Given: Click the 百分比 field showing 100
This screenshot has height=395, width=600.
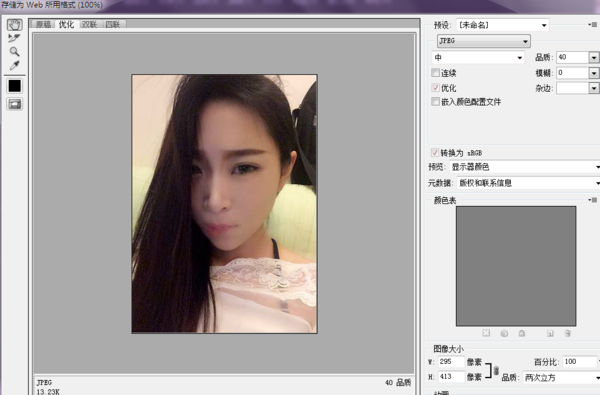Looking at the screenshot, I should point(579,362).
